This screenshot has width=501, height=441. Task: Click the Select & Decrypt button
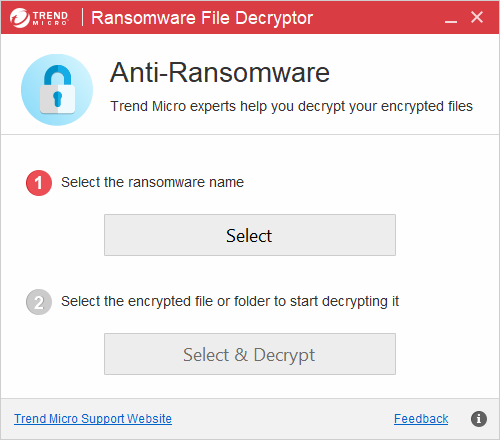tap(250, 354)
